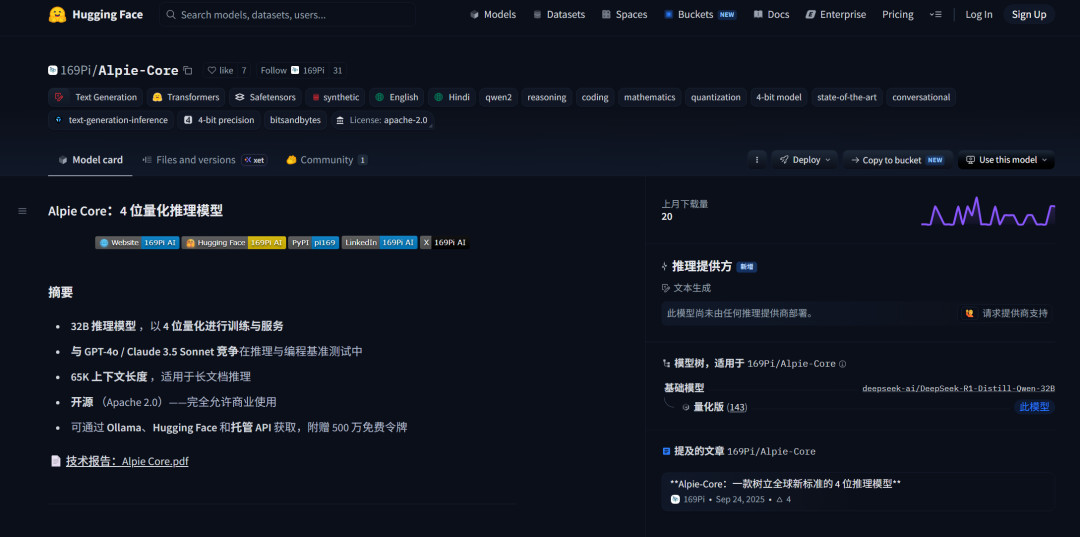This screenshot has height=537, width=1080.
Task: Select the bitsandbytes tag
Action: [295, 120]
